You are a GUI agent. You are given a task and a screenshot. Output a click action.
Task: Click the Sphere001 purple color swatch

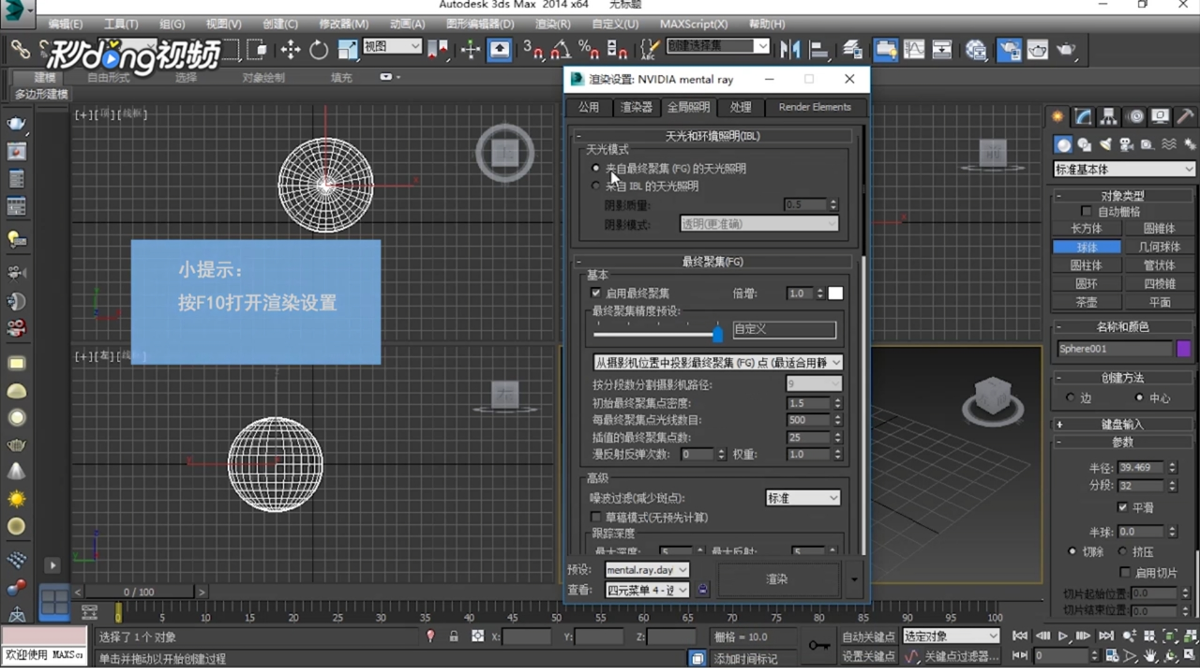click(x=1184, y=349)
